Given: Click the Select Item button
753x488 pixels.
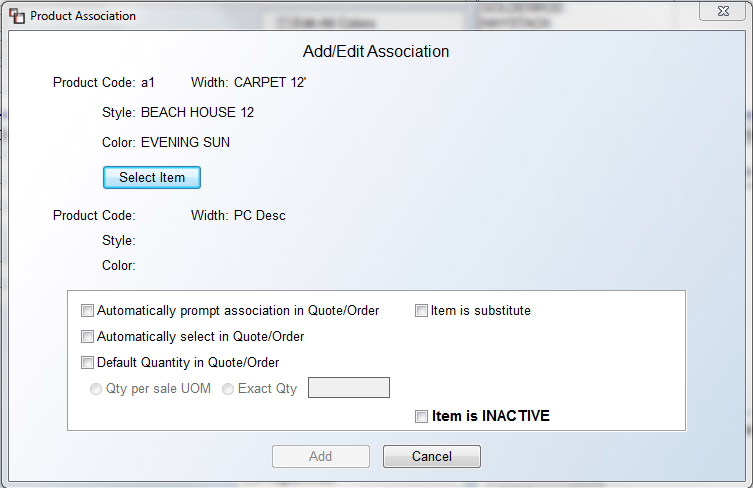Looking at the screenshot, I should click(x=152, y=178).
